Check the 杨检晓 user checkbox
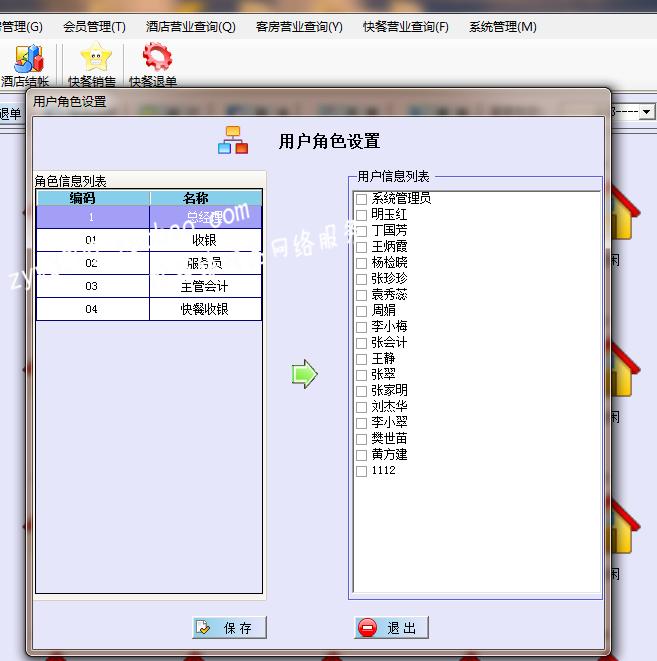The height and width of the screenshot is (661, 657). pos(361,263)
